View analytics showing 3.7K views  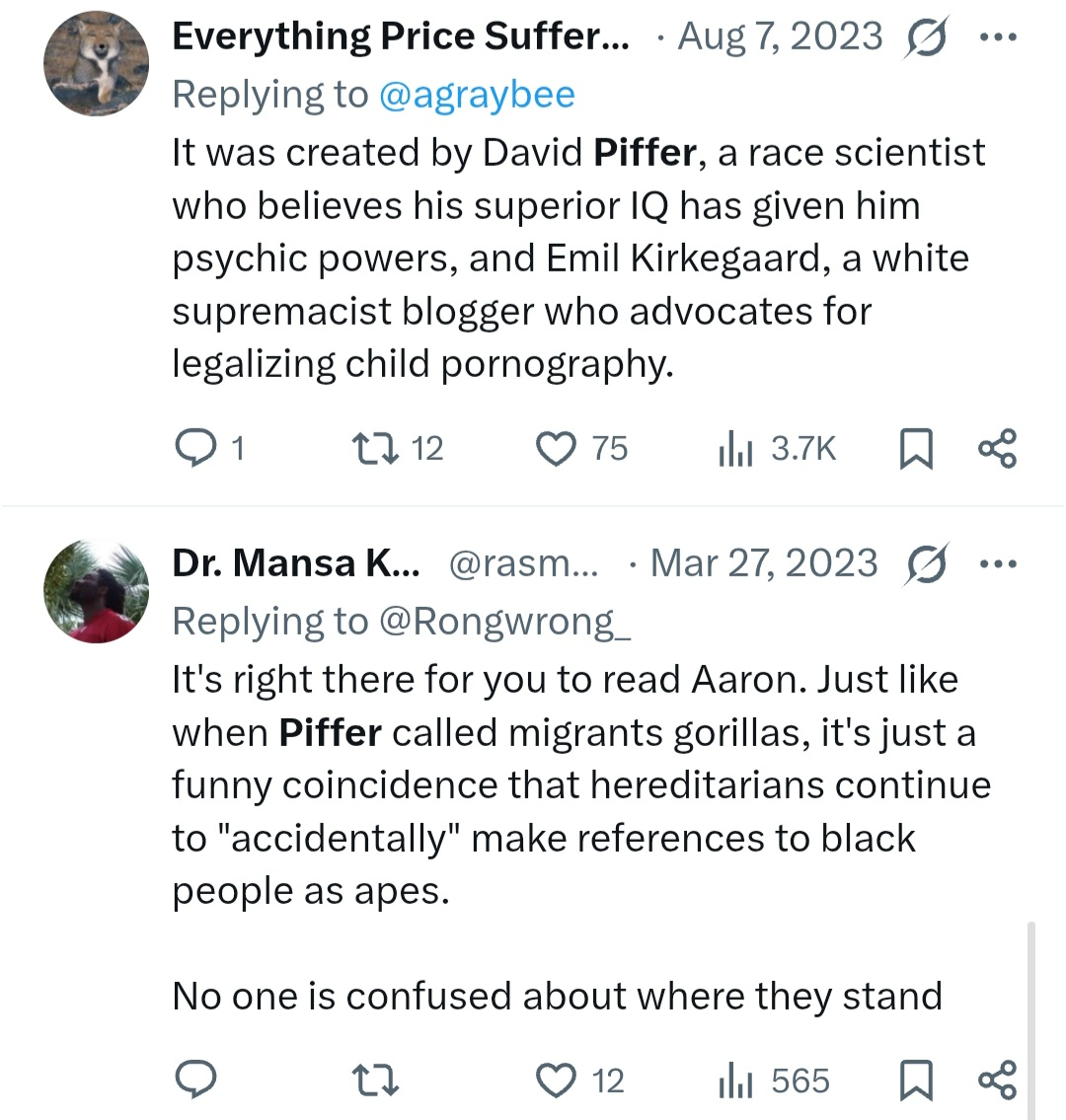(735, 449)
